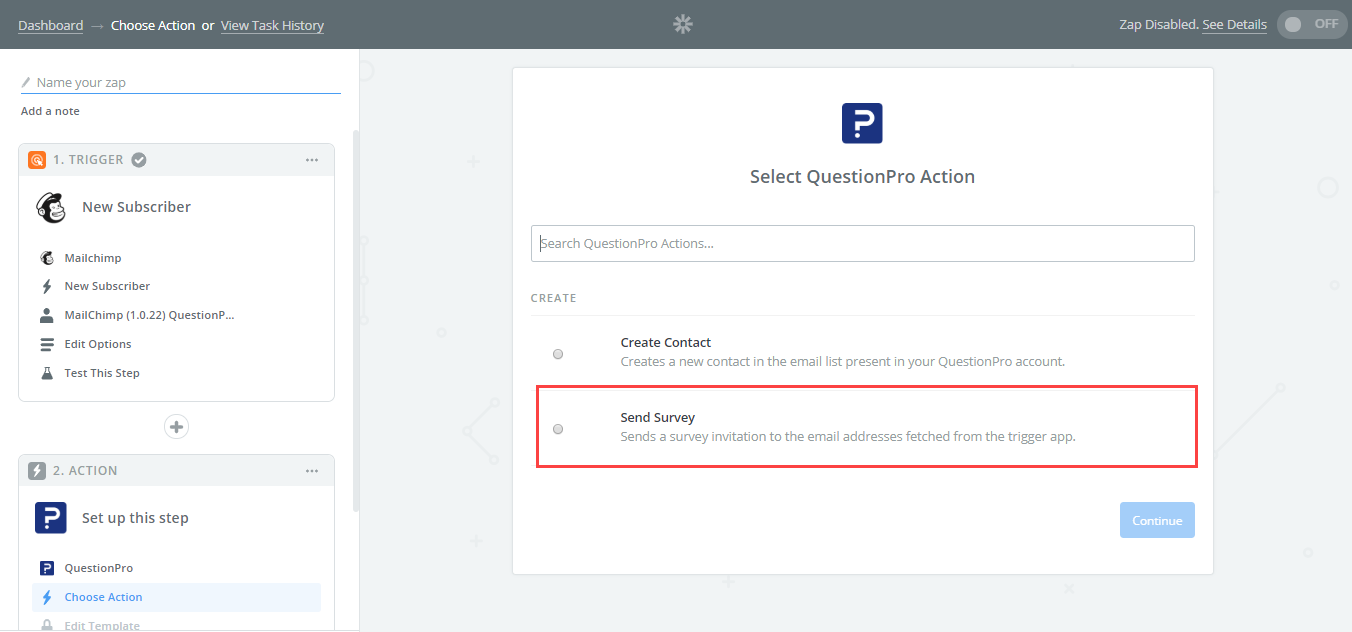Click the Search QuestionPro Actions field
The width and height of the screenshot is (1352, 632).
tap(862, 243)
